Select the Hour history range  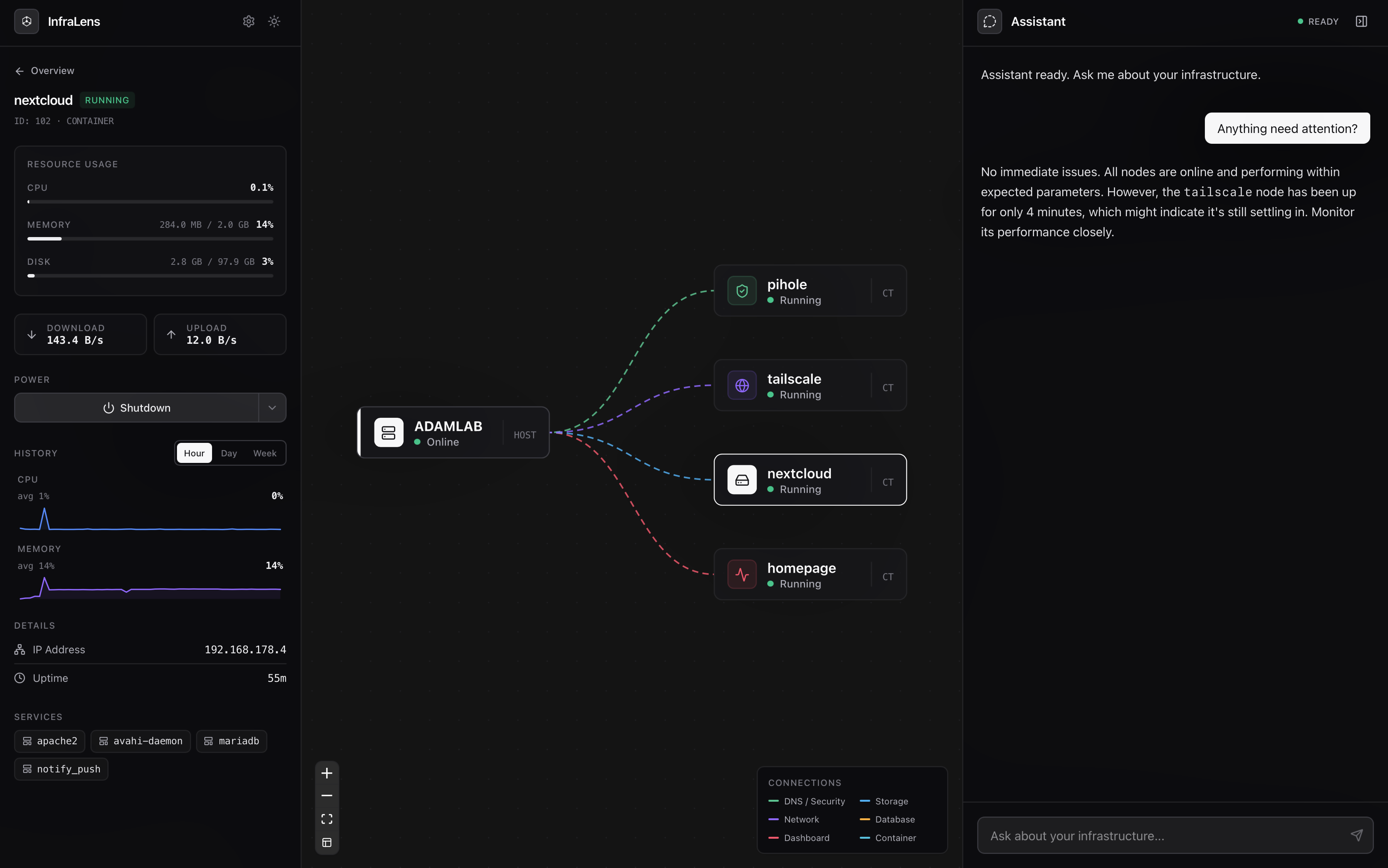(194, 453)
